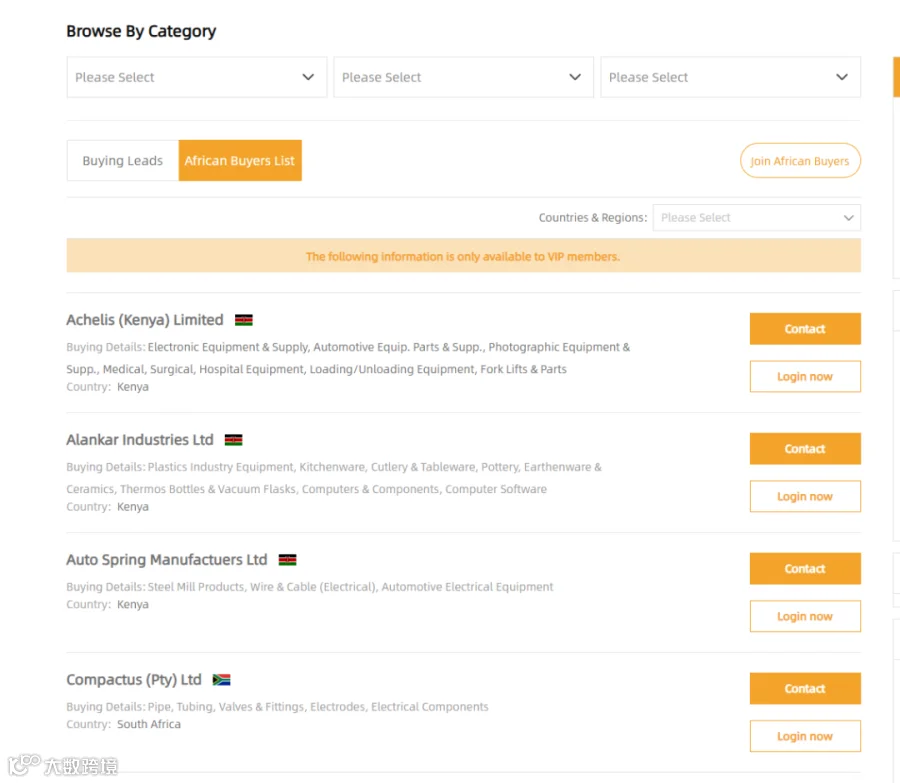Click South Africa flag beside Compactus (Pty) Ltd

(222, 680)
